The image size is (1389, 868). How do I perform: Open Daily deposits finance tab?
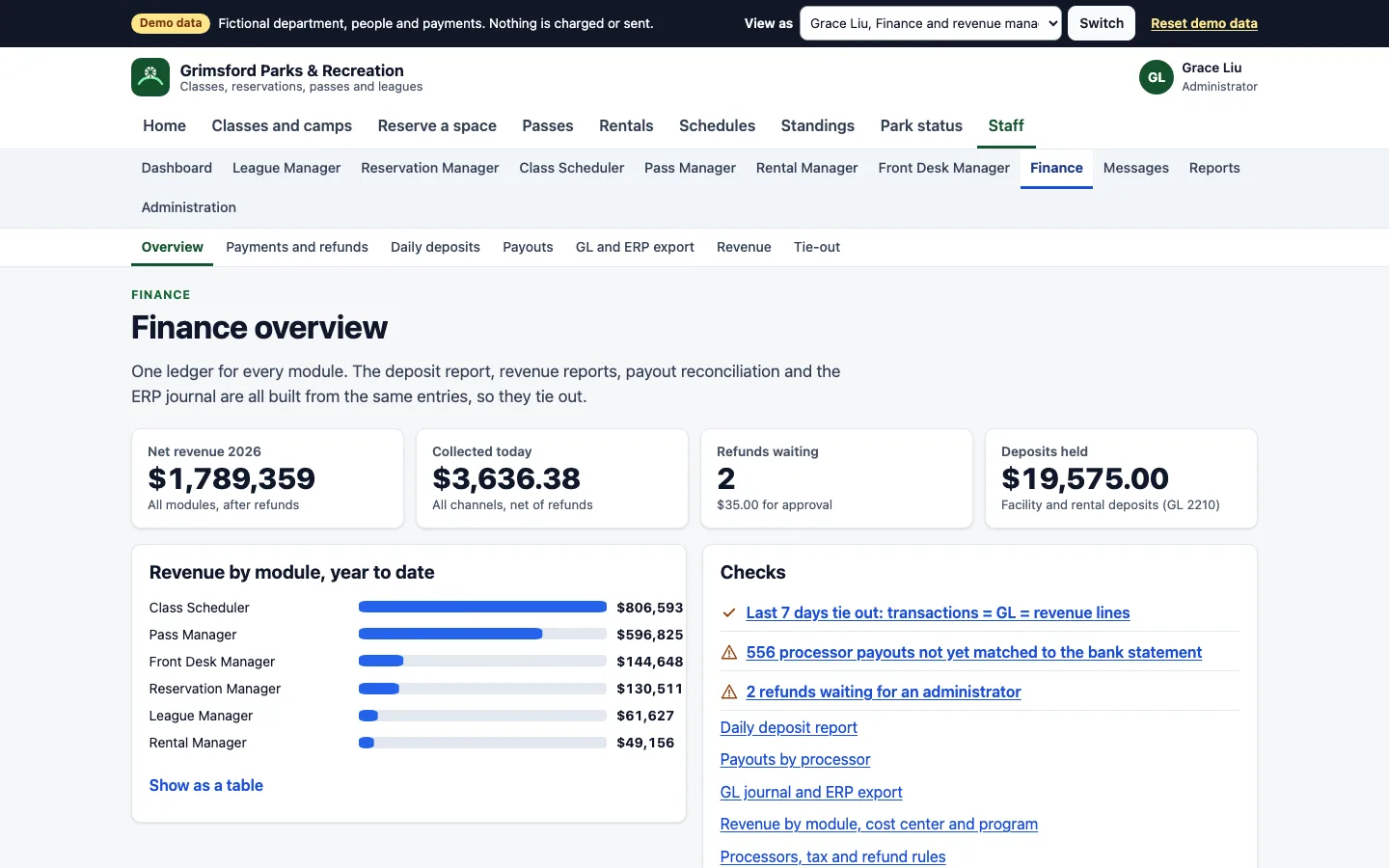tap(435, 247)
